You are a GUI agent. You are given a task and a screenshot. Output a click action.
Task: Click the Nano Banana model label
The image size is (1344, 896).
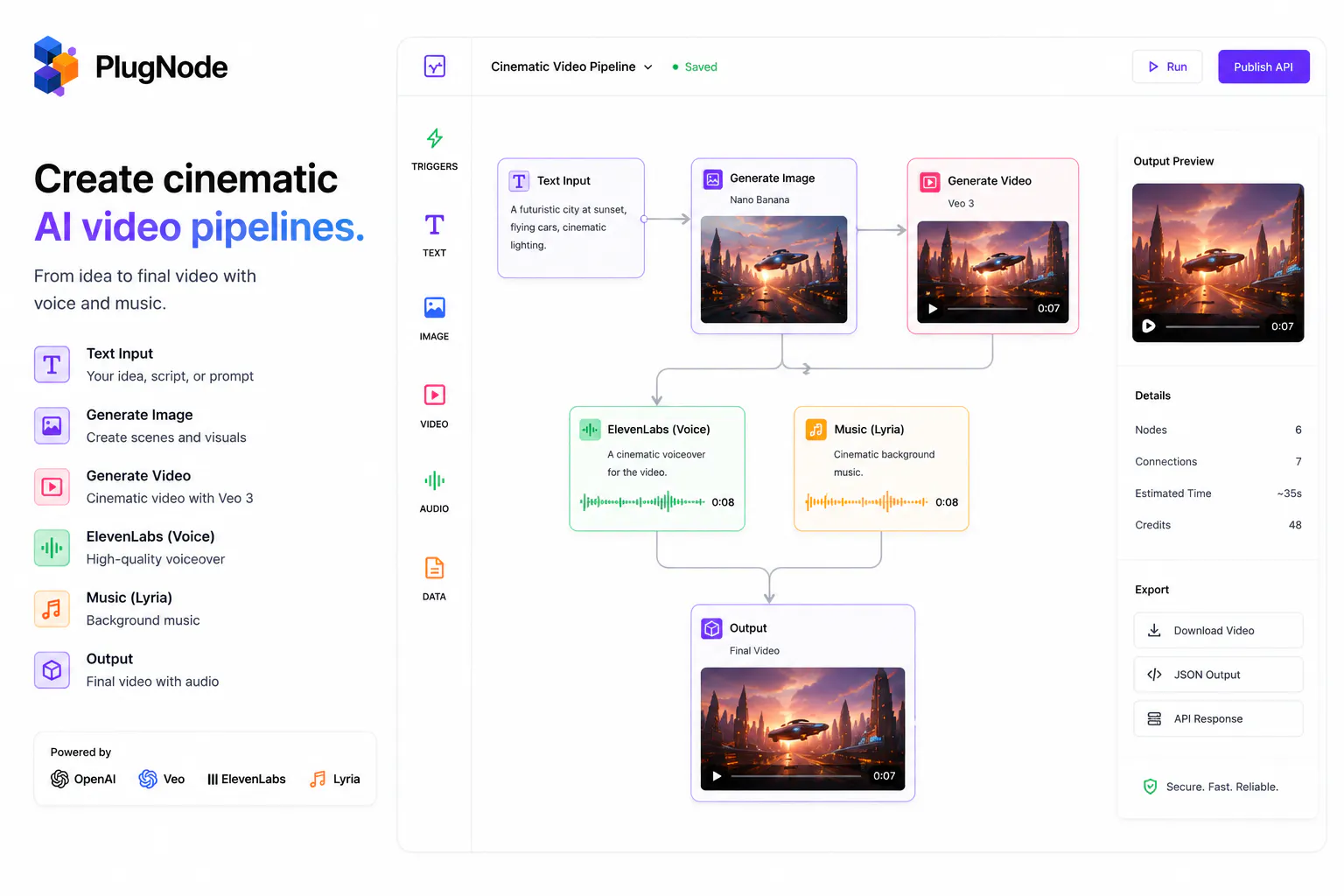click(x=759, y=200)
